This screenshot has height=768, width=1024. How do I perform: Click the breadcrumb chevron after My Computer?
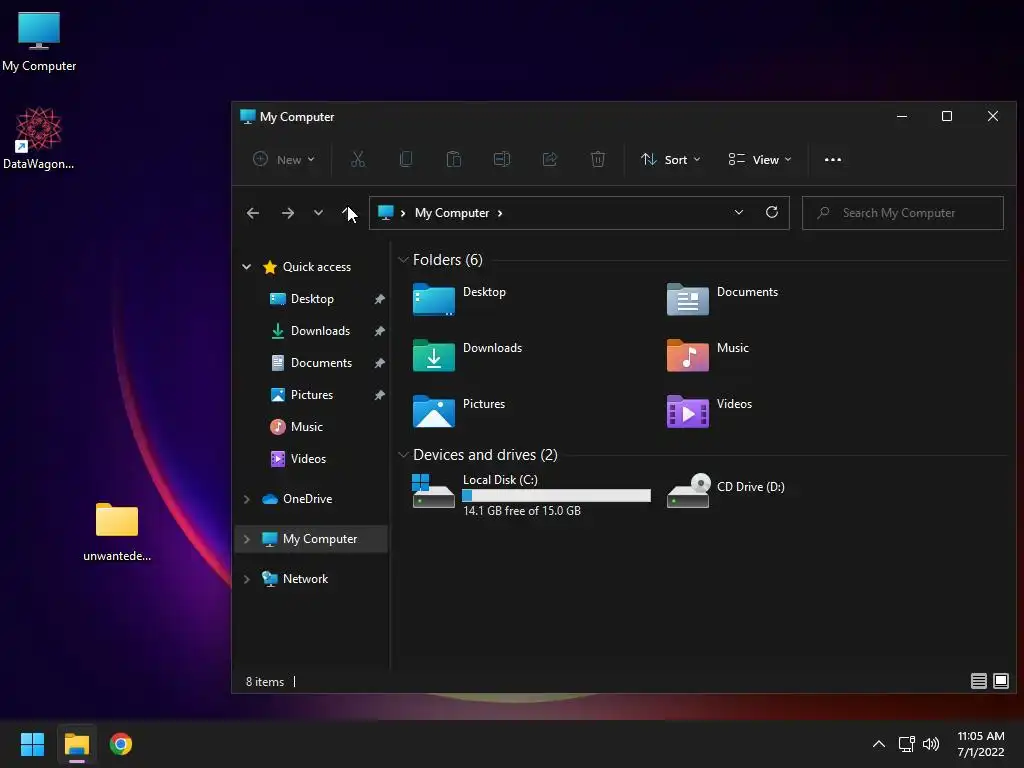pos(500,213)
